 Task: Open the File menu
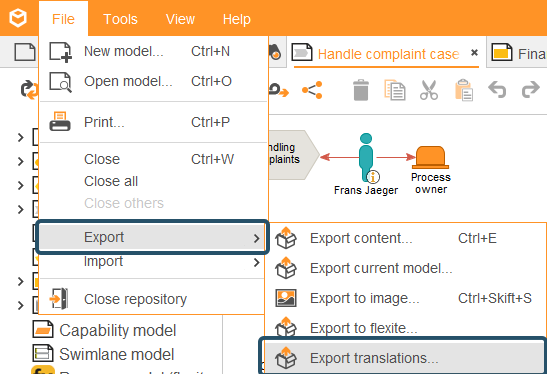click(x=63, y=19)
